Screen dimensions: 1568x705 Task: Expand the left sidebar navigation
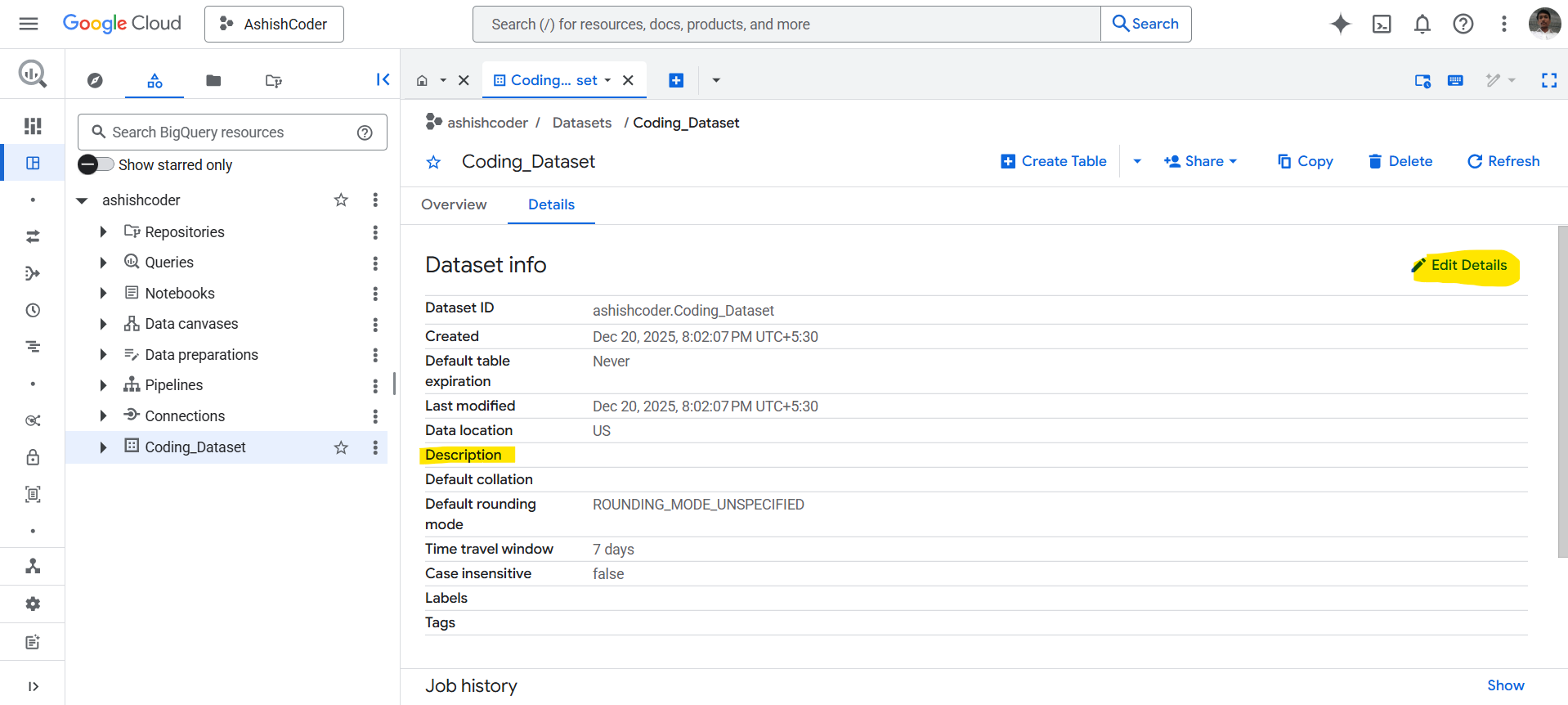pyautogui.click(x=33, y=686)
